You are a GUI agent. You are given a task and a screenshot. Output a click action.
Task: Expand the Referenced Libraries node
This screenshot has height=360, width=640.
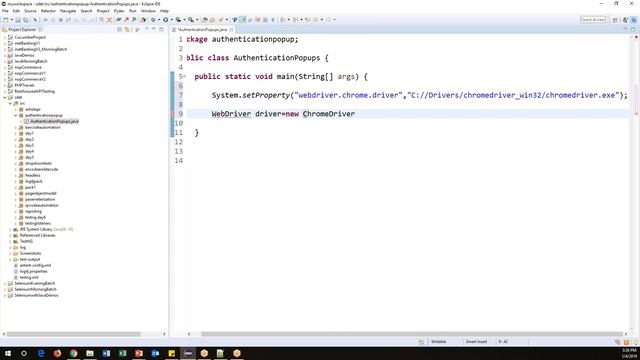tap(10, 236)
